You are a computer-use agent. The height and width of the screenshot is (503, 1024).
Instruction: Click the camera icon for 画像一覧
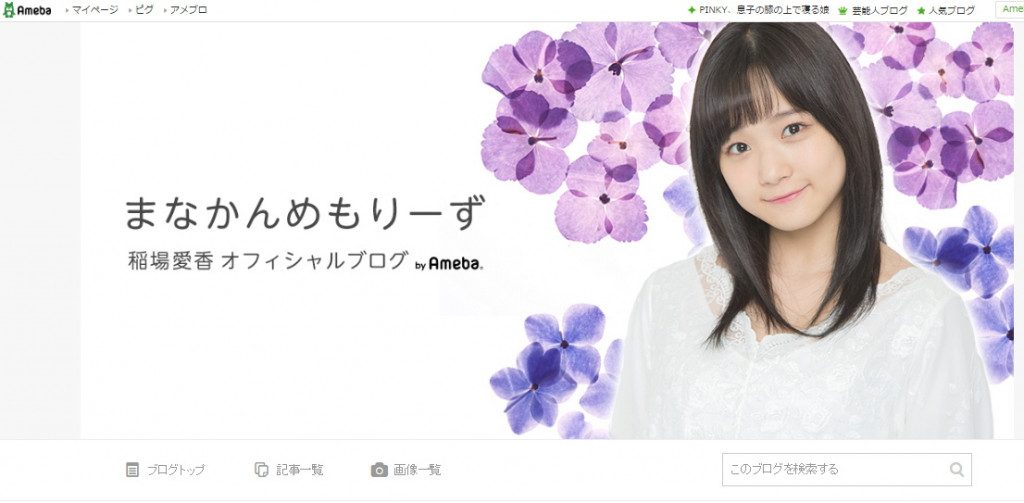(x=379, y=470)
